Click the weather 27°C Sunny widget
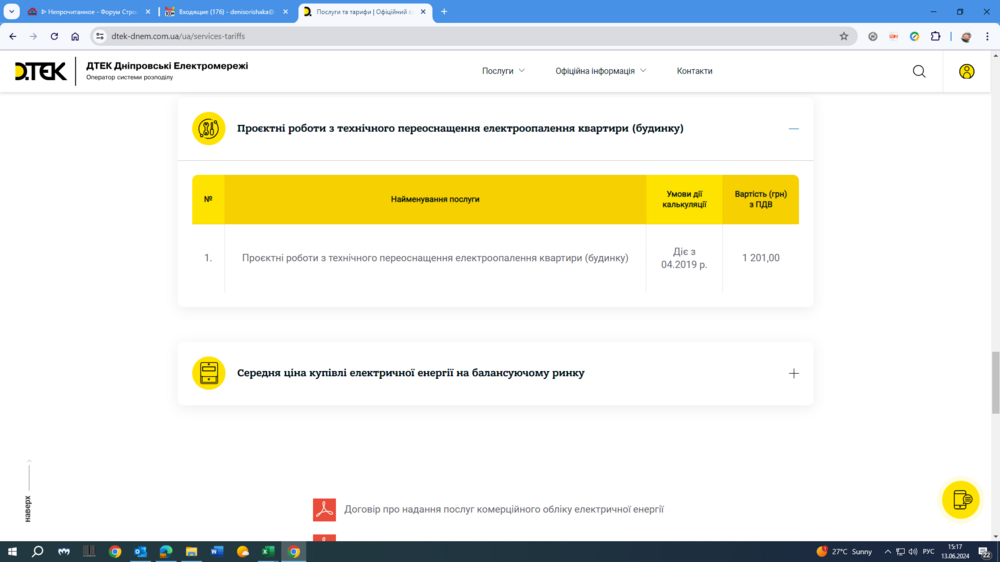The width and height of the screenshot is (1000, 562). [844, 551]
